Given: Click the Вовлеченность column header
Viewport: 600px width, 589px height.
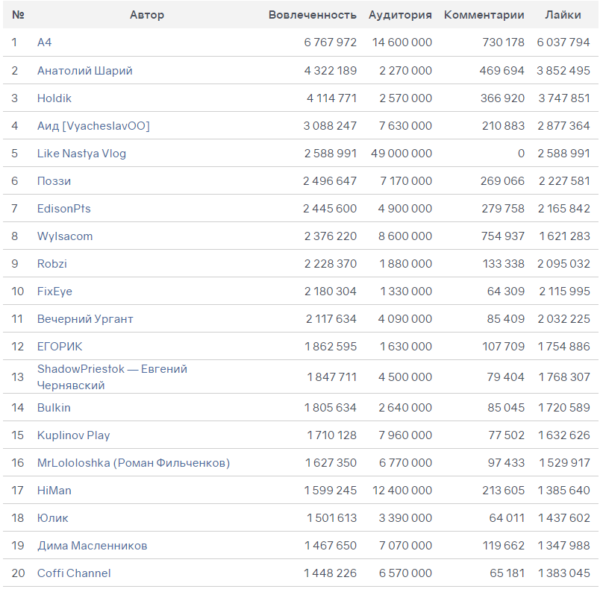Looking at the screenshot, I should [312, 15].
